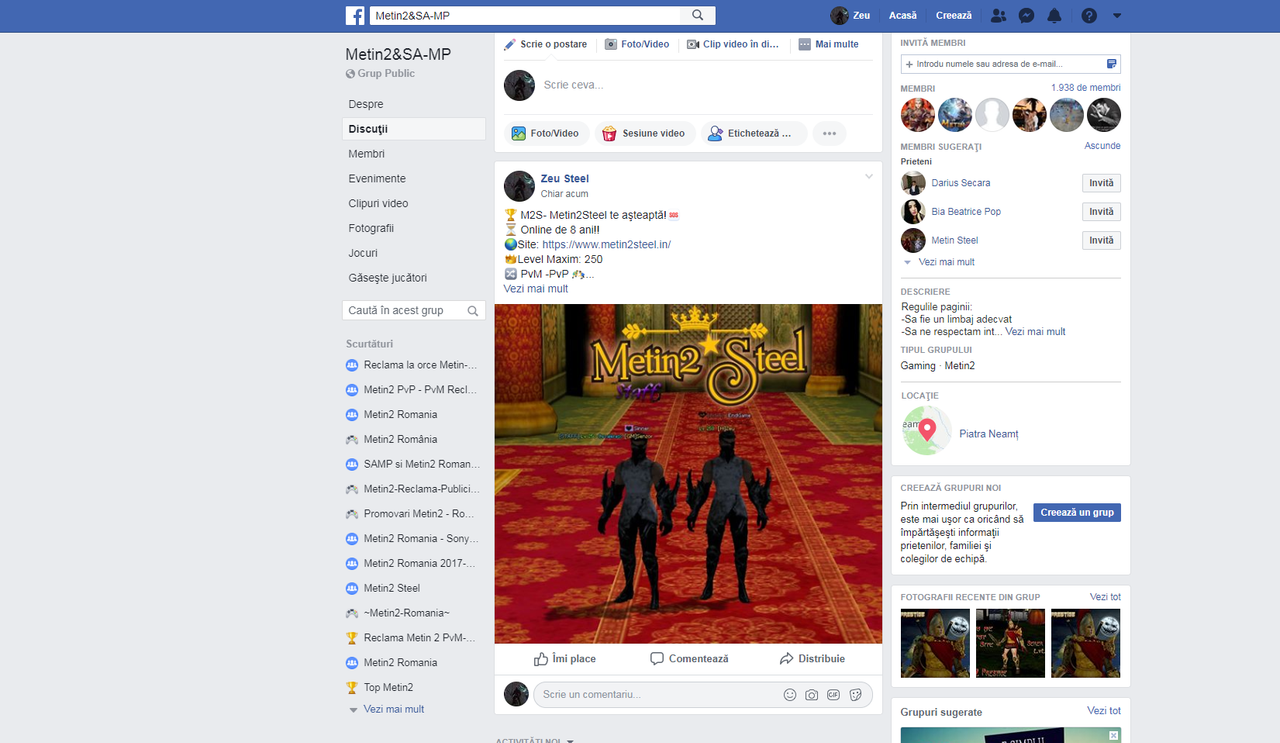Open the Creează menu in top bar
The image size is (1280, 743).
[954, 16]
